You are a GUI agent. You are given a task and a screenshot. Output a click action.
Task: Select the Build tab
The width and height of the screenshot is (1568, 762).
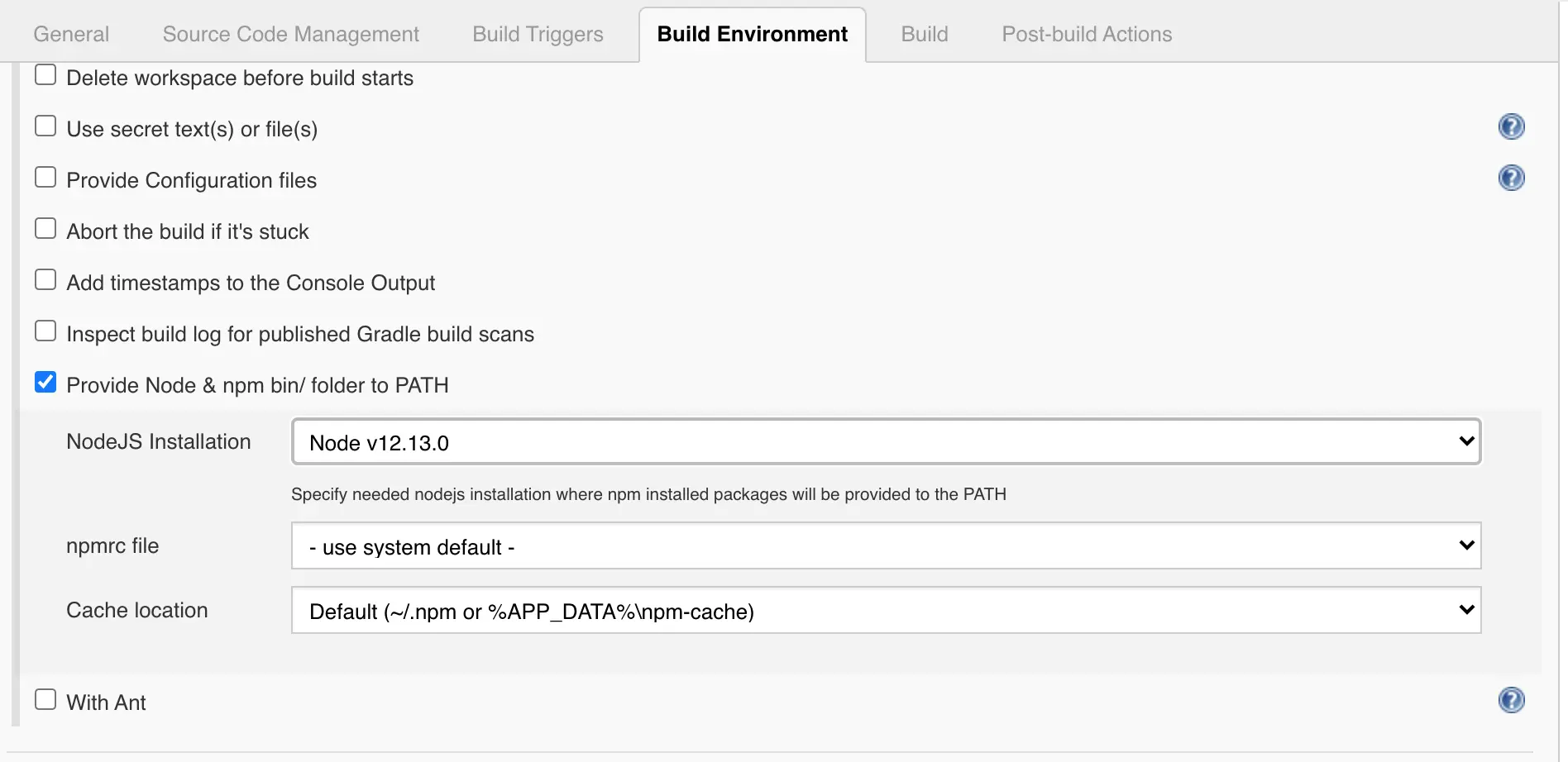[x=924, y=34]
